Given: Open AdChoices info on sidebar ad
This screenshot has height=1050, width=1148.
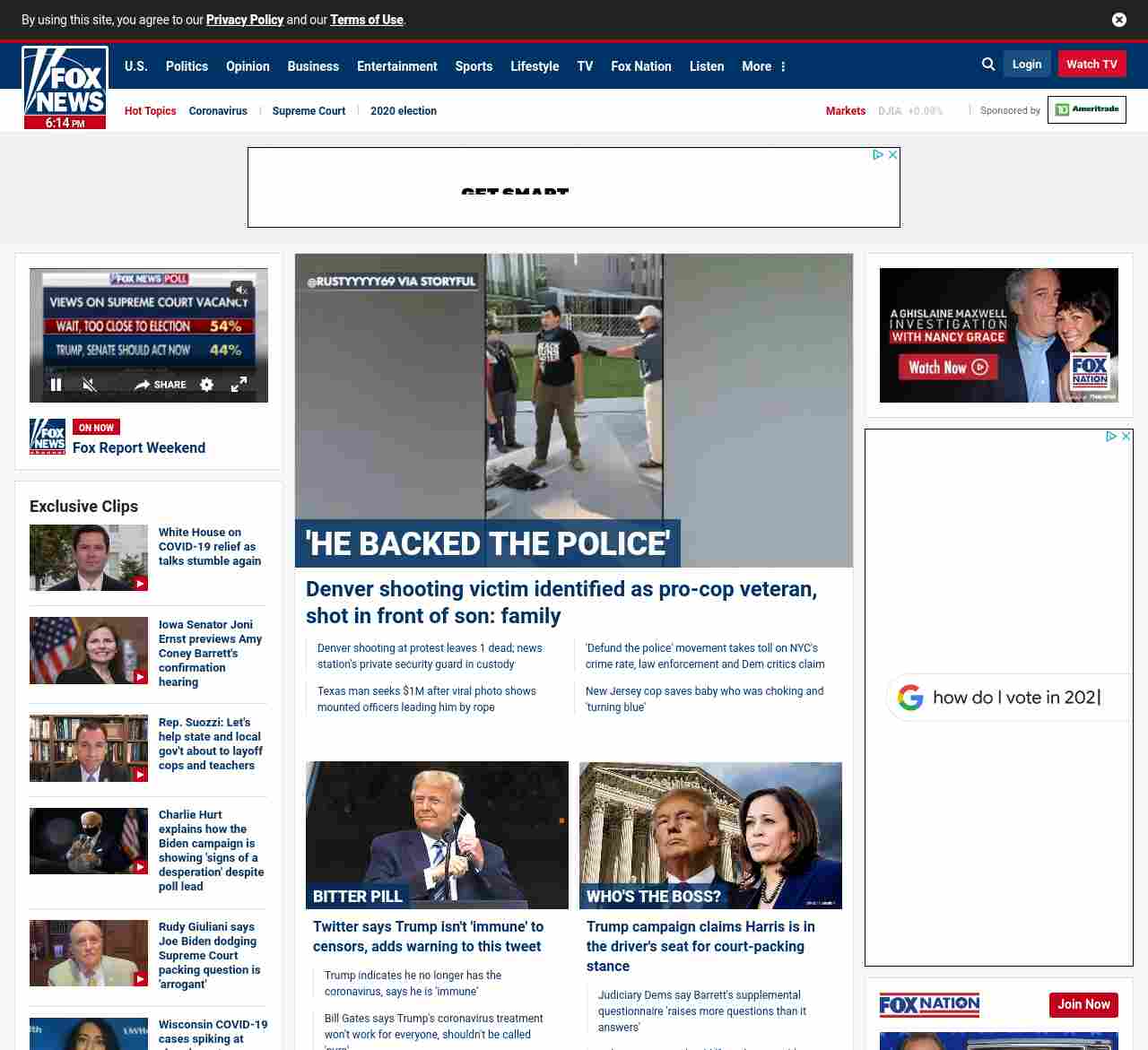Looking at the screenshot, I should (x=1111, y=437).
